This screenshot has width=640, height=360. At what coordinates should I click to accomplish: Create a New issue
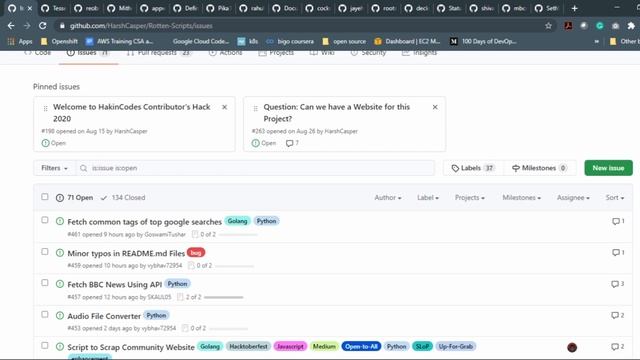[x=608, y=168]
